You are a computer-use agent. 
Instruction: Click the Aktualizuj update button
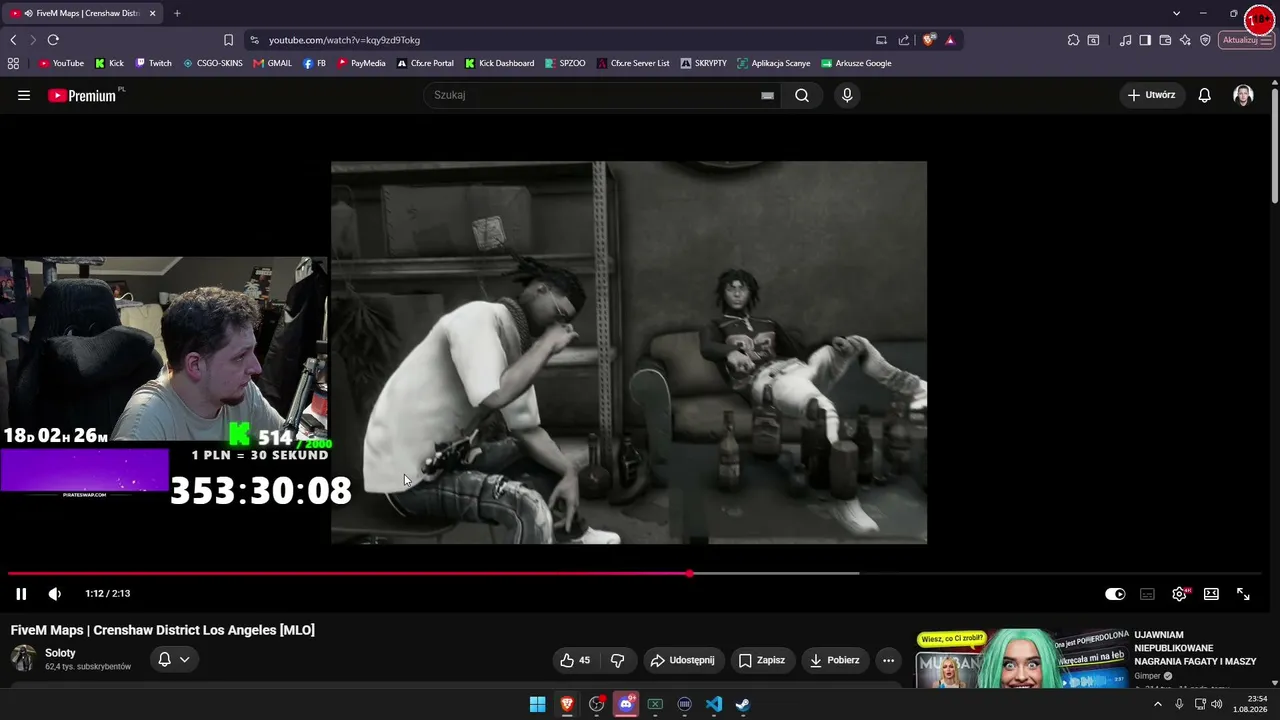1246,40
